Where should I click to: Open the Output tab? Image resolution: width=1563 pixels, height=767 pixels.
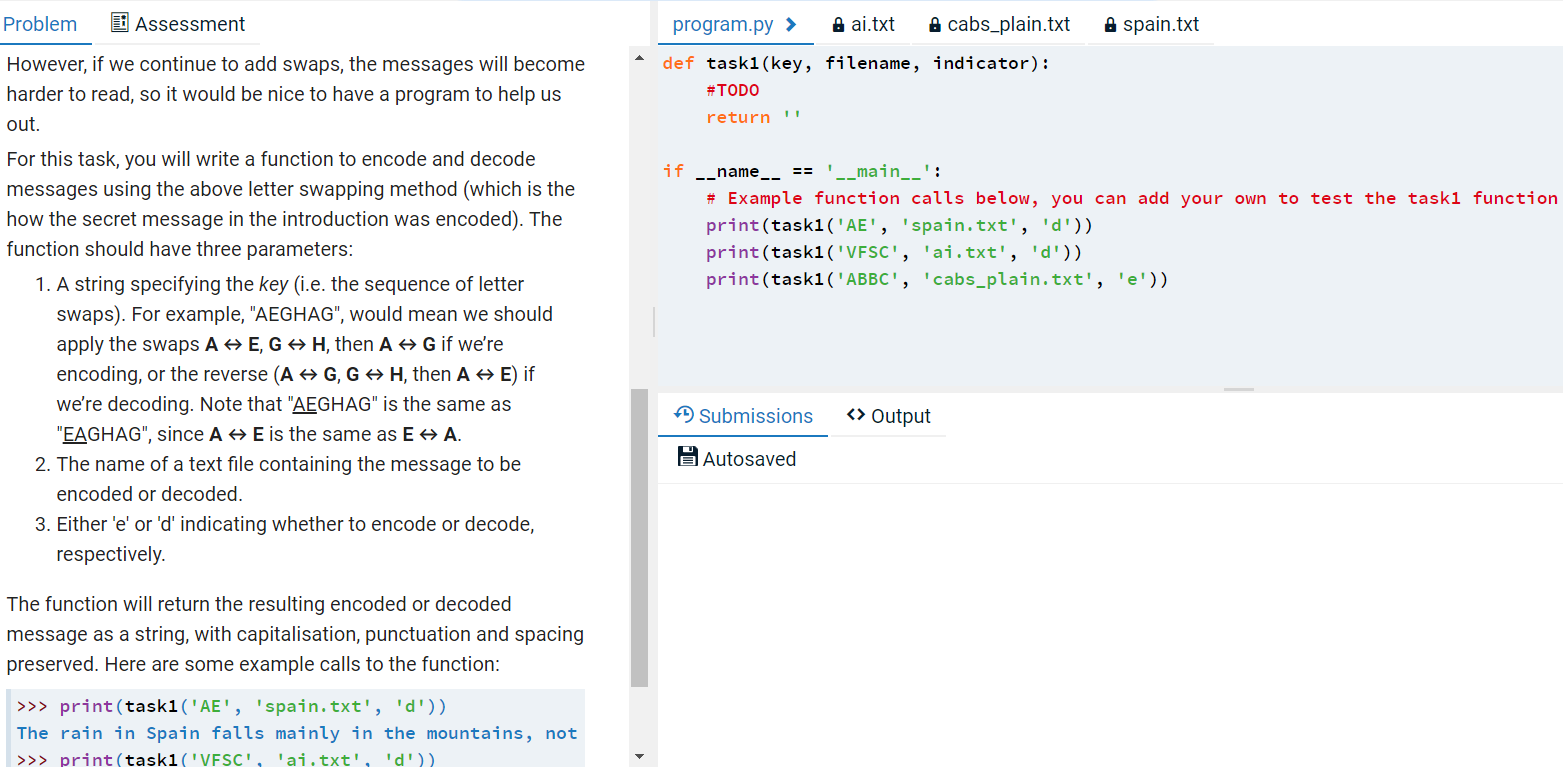point(899,415)
